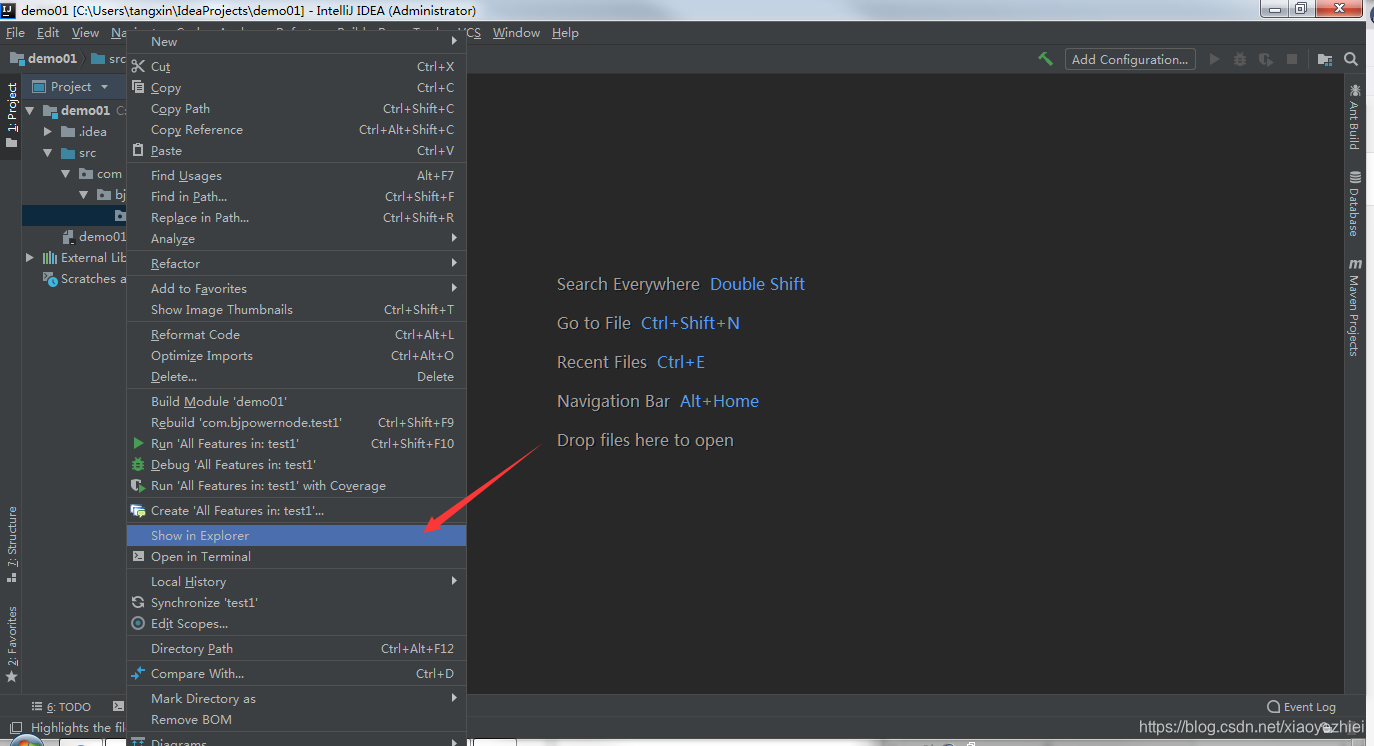Select Scratches and Consoles tree item
Viewport: 1374px width, 746px height.
click(x=85, y=279)
